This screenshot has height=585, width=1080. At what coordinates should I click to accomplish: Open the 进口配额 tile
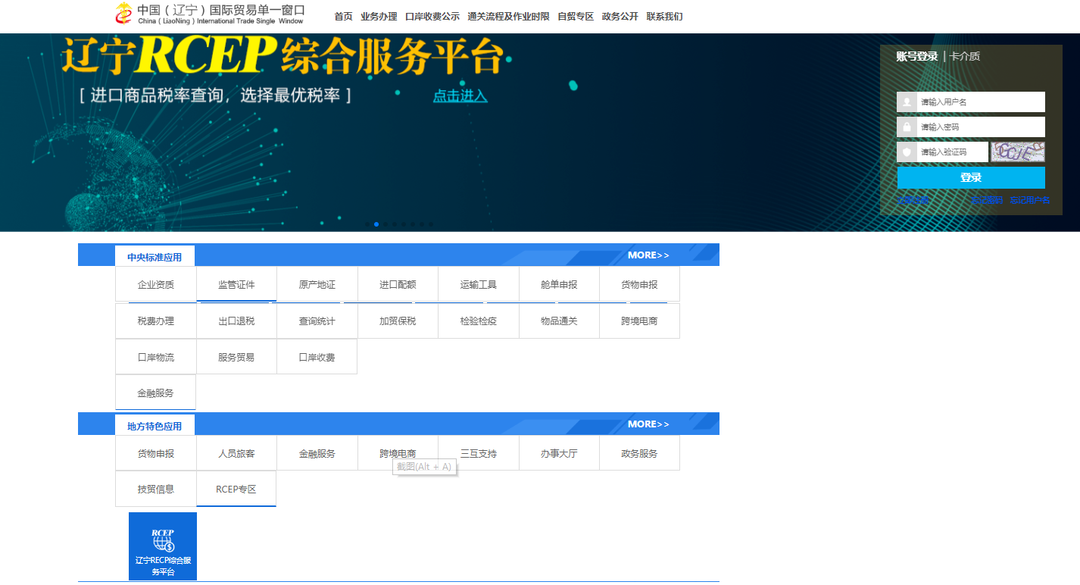click(x=397, y=284)
